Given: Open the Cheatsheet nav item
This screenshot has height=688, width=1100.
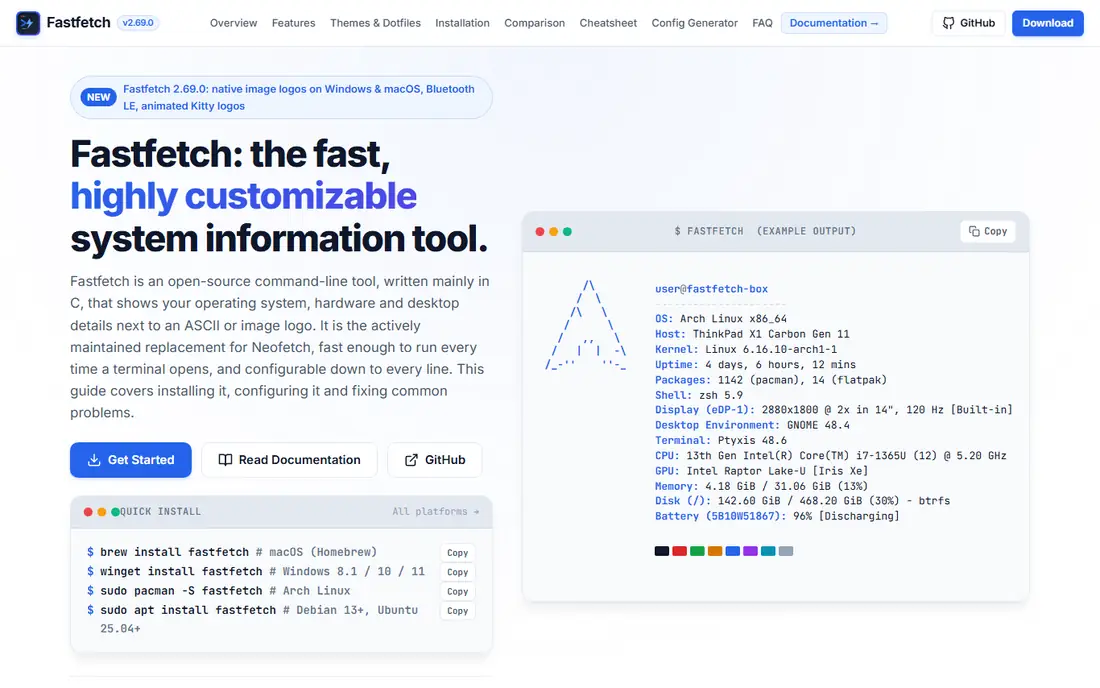Looking at the screenshot, I should click(608, 23).
